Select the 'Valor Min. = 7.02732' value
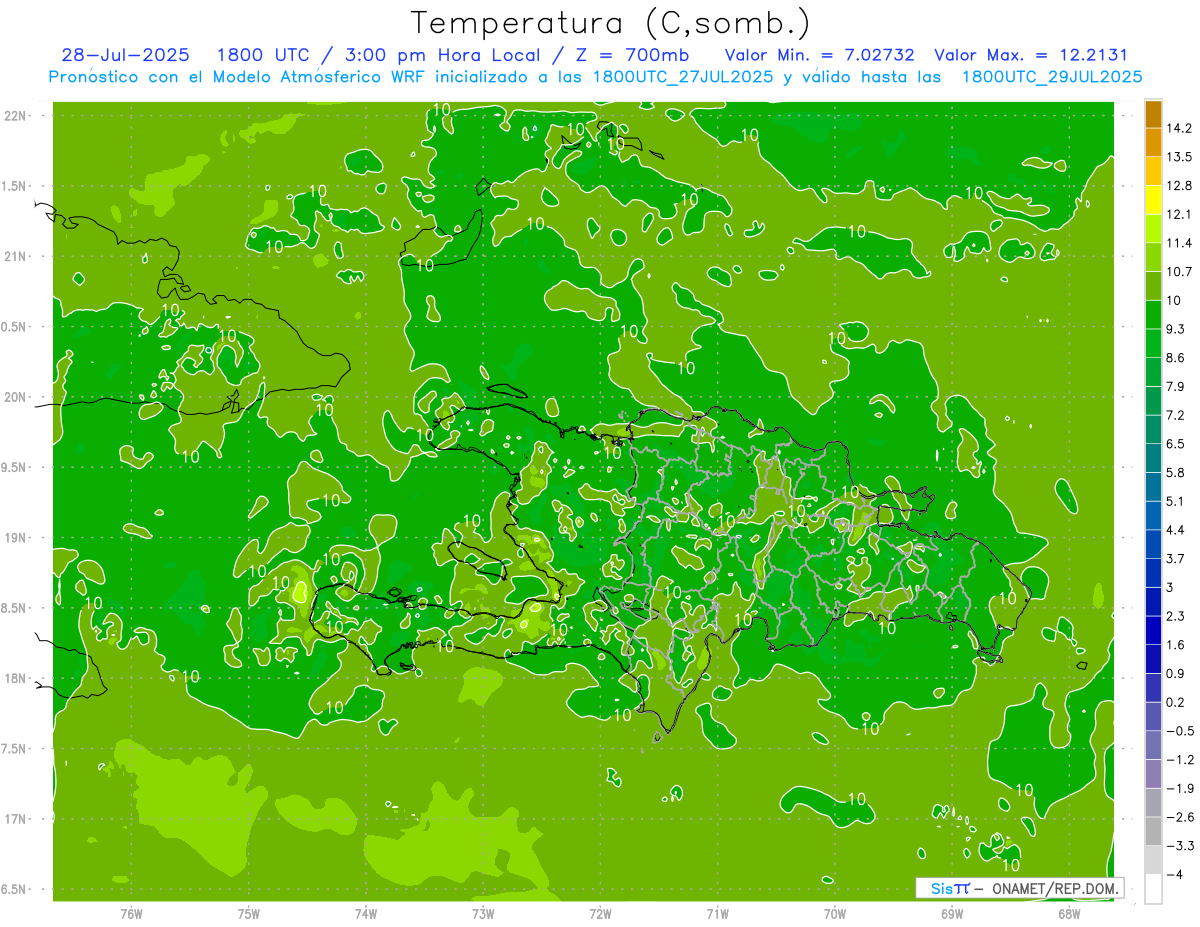This screenshot has height=927, width=1200. click(819, 55)
